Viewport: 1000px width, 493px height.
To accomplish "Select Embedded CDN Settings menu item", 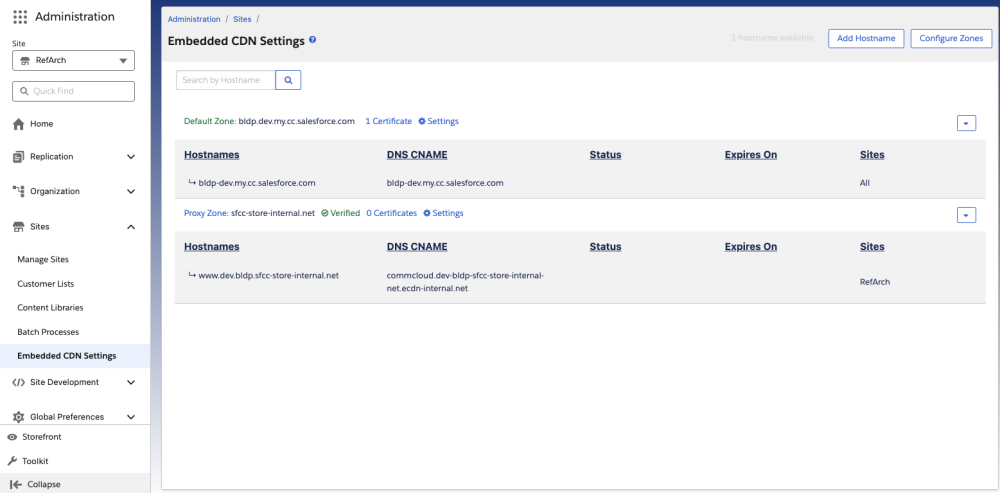I will click(75, 356).
